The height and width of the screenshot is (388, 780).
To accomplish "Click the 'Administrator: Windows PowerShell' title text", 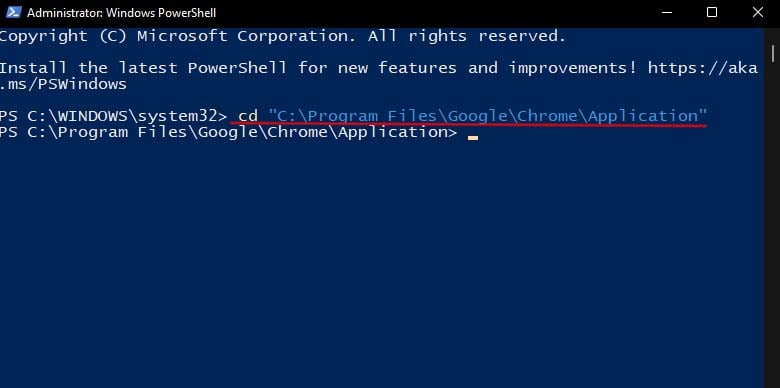I will click(x=121, y=12).
